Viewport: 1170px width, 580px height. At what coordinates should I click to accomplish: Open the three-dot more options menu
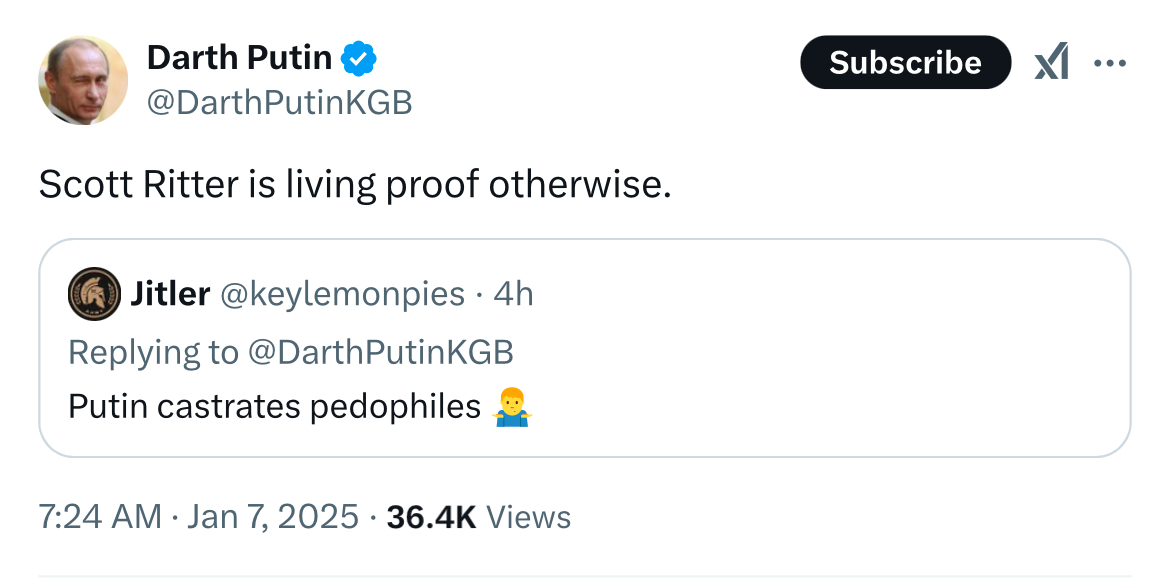click(1110, 63)
